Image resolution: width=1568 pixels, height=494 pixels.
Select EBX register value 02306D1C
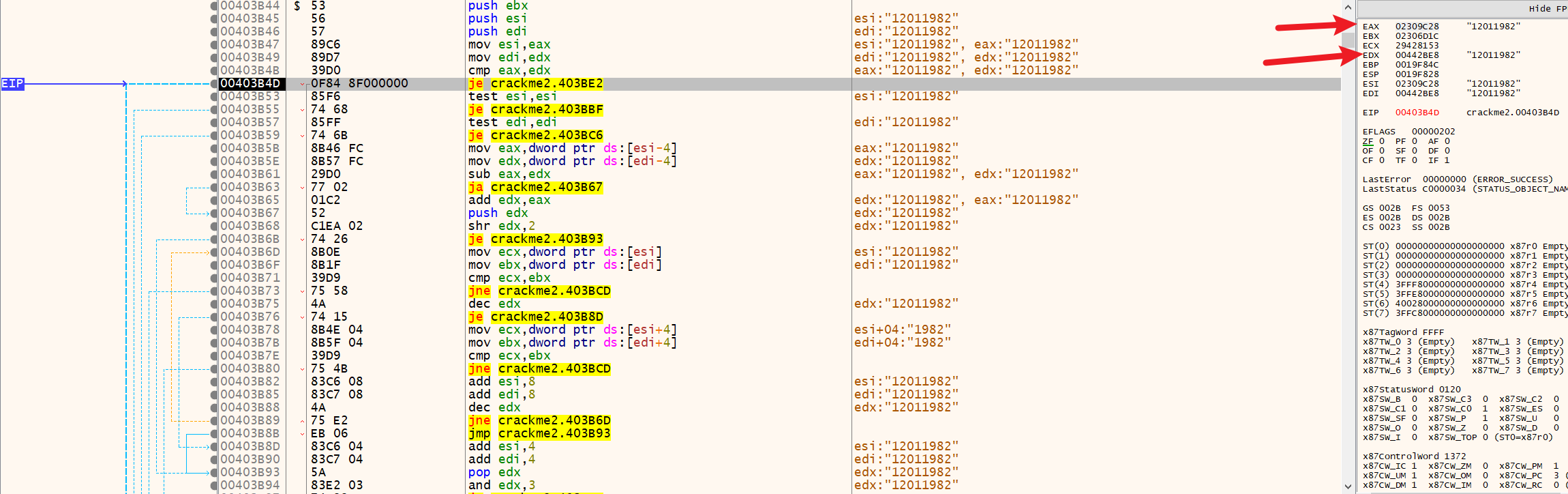pos(1417,36)
